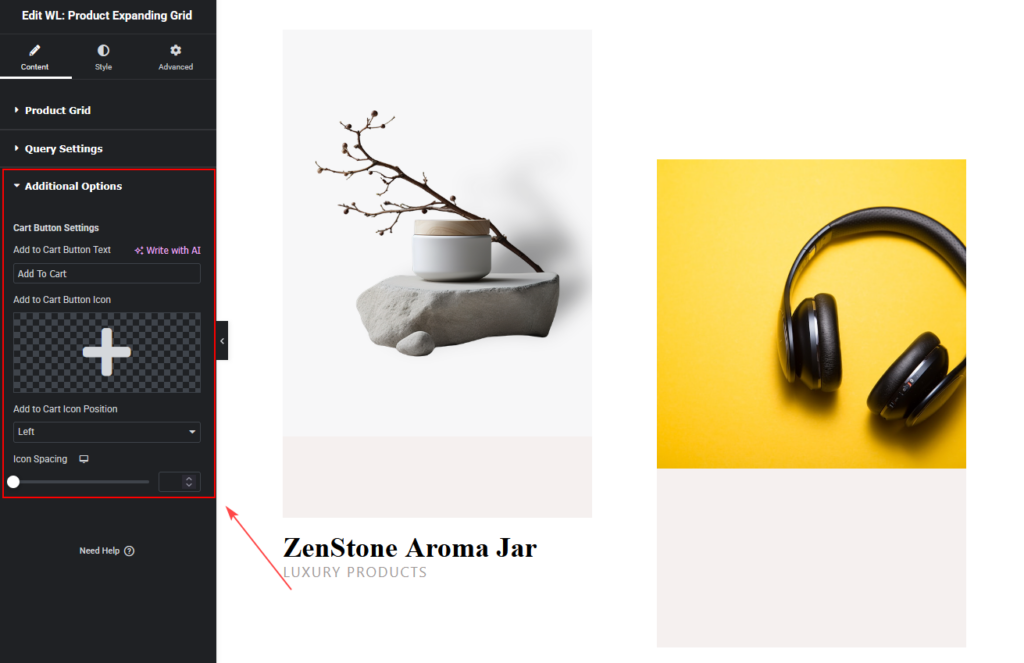The height and width of the screenshot is (663, 1024).
Task: Select the yellow headphones product image
Action: (x=811, y=314)
